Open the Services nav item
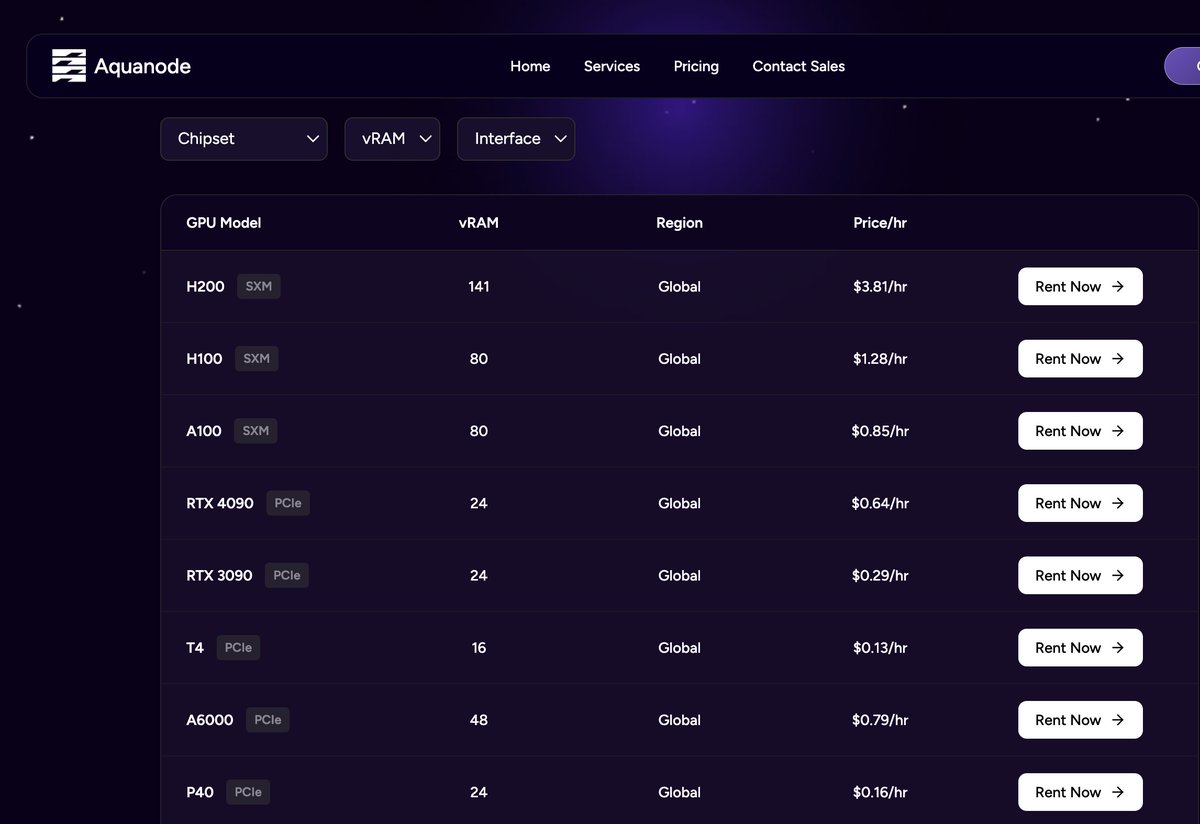This screenshot has width=1200, height=824. (x=612, y=66)
